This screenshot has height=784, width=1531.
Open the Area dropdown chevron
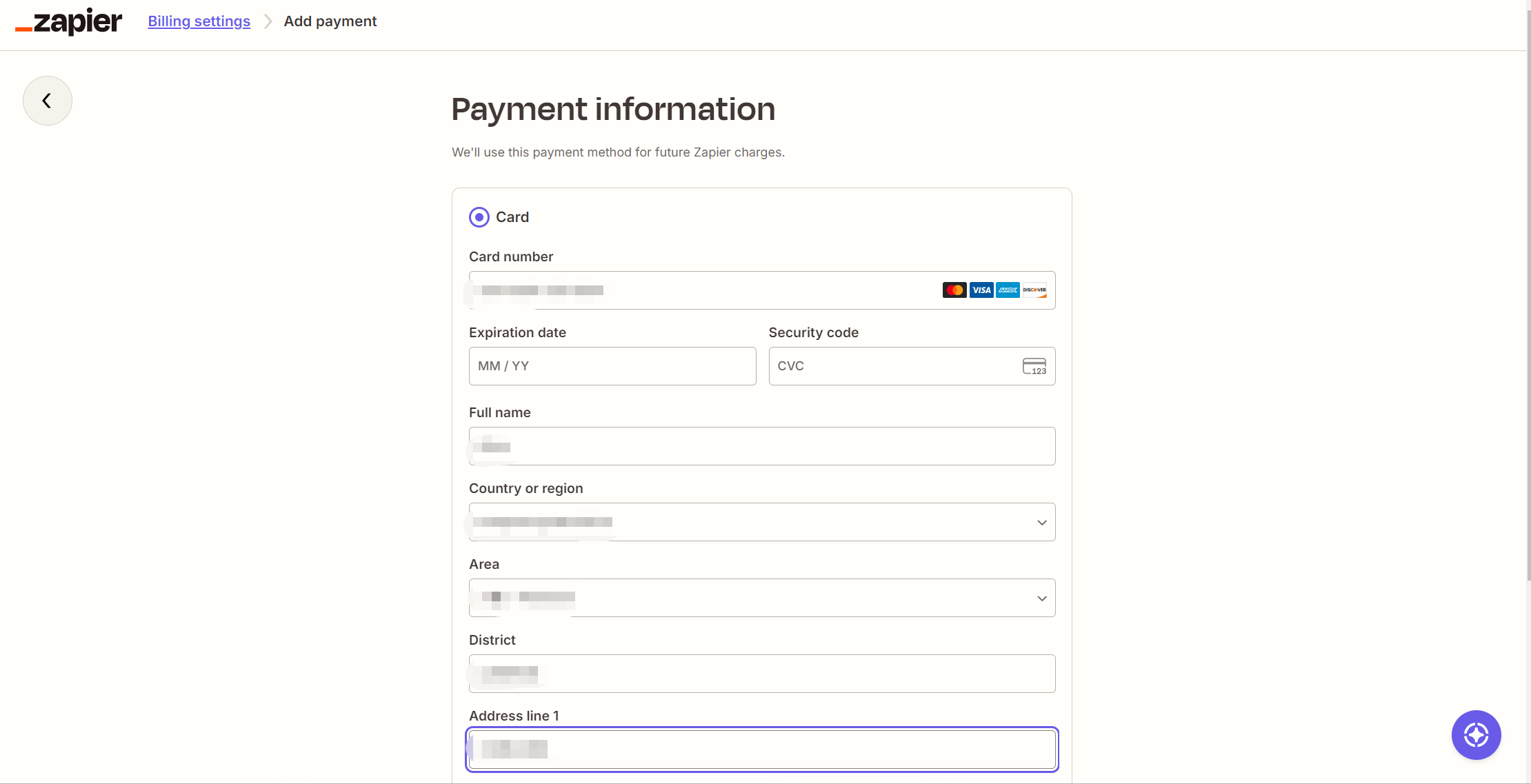click(1042, 599)
